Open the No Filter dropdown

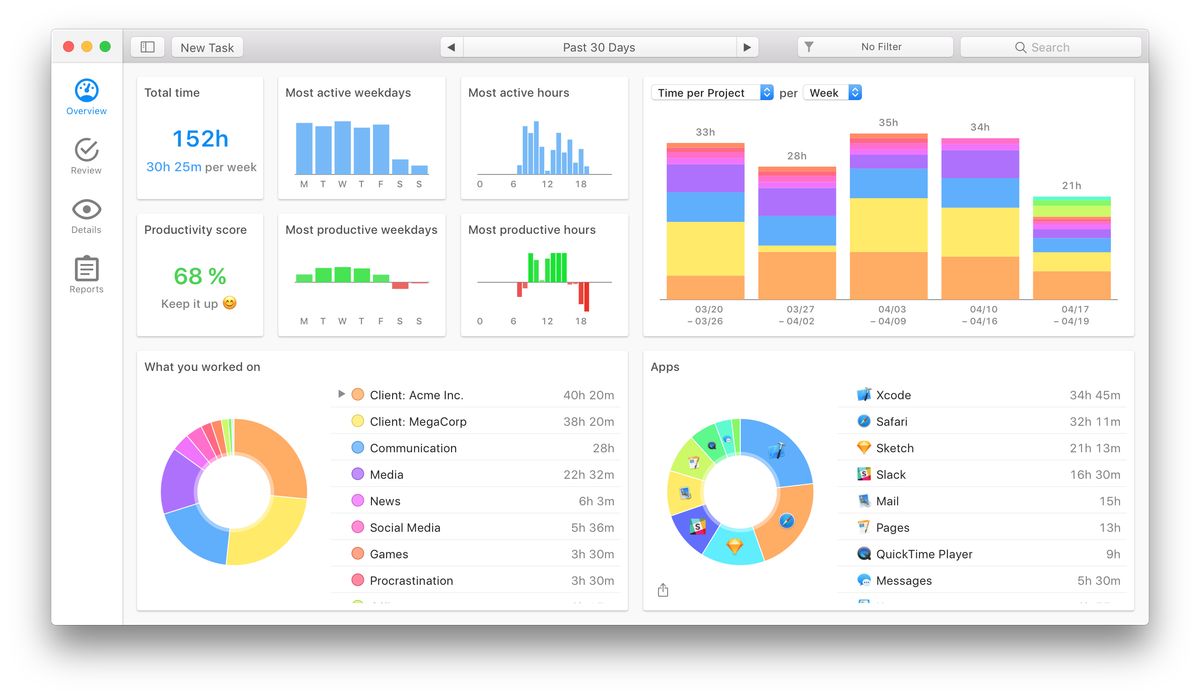[x=875, y=47]
